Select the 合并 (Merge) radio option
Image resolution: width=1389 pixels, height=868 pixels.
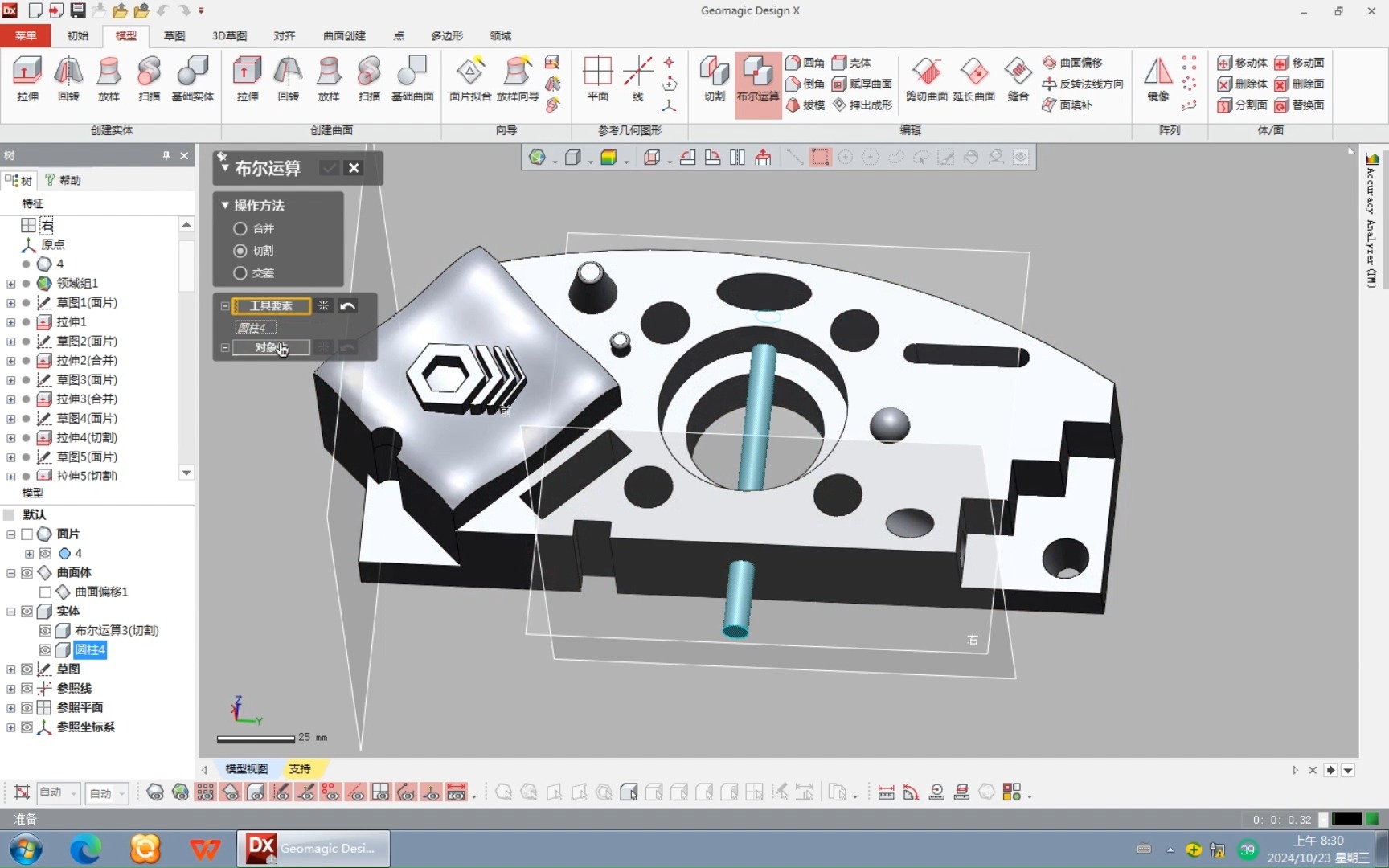coord(240,229)
